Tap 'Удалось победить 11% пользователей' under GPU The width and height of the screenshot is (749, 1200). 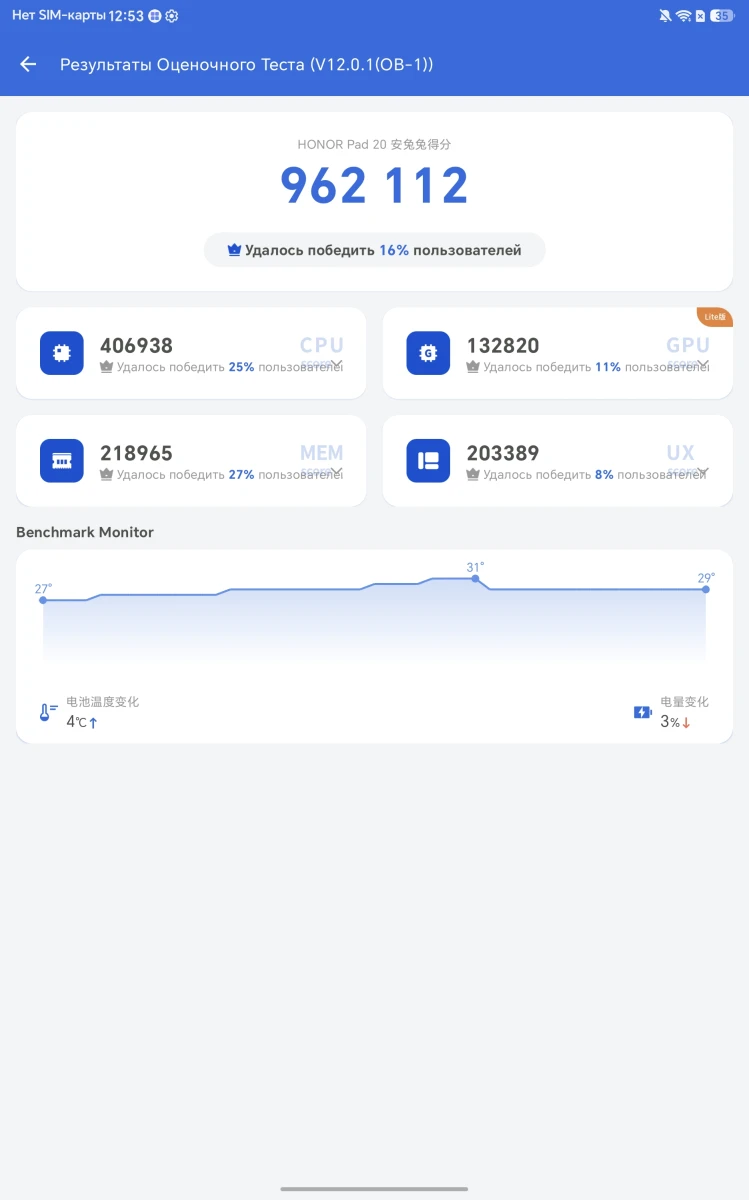(x=588, y=367)
